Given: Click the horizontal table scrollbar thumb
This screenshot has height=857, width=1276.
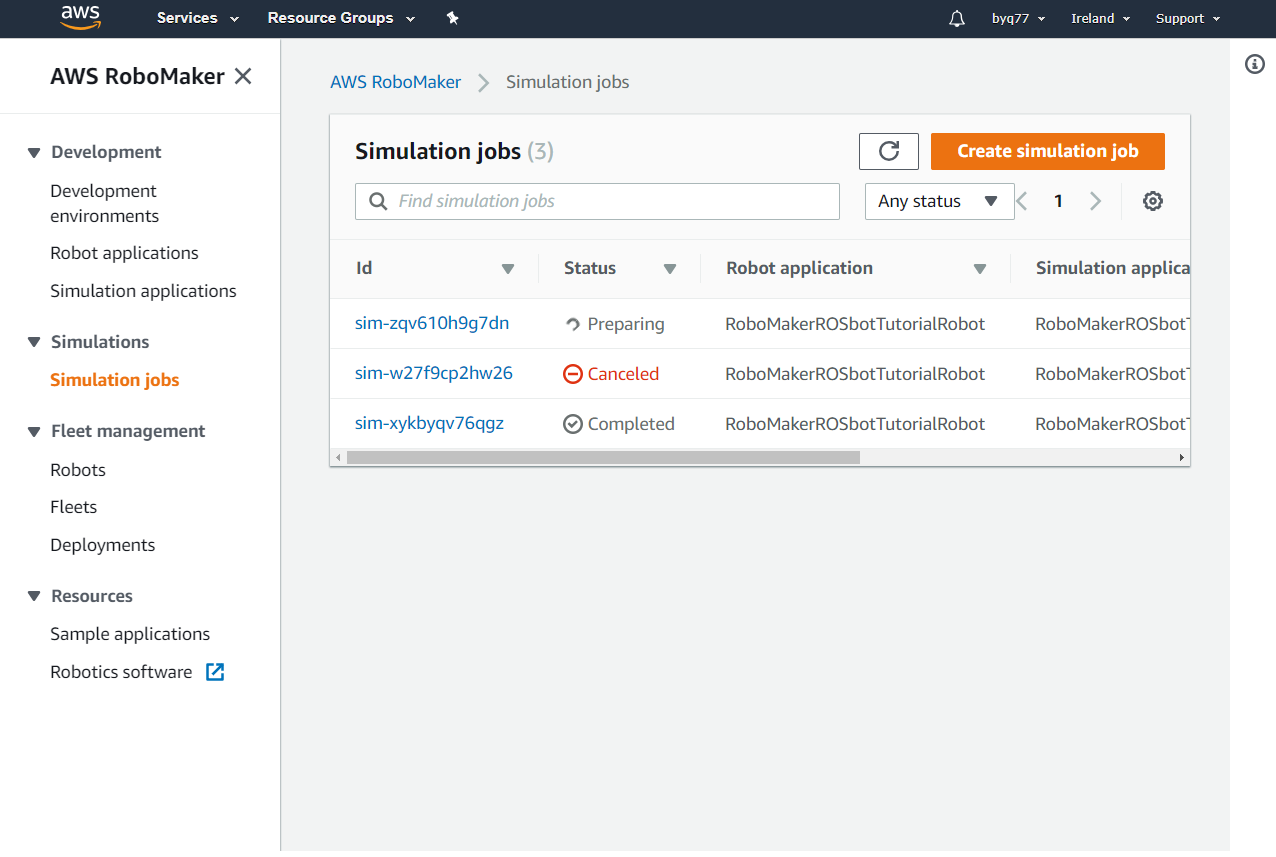Looking at the screenshot, I should [603, 457].
